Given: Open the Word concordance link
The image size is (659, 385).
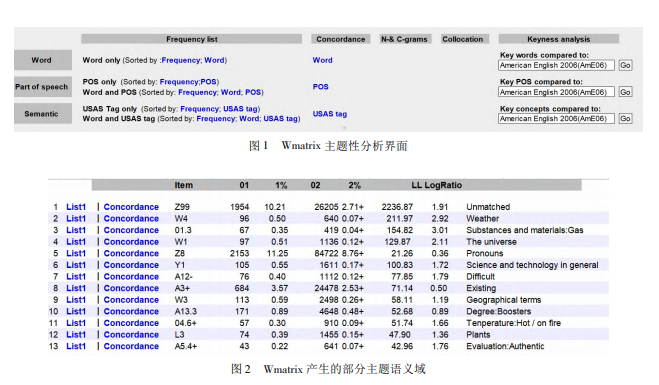Looking at the screenshot, I should point(322,60).
